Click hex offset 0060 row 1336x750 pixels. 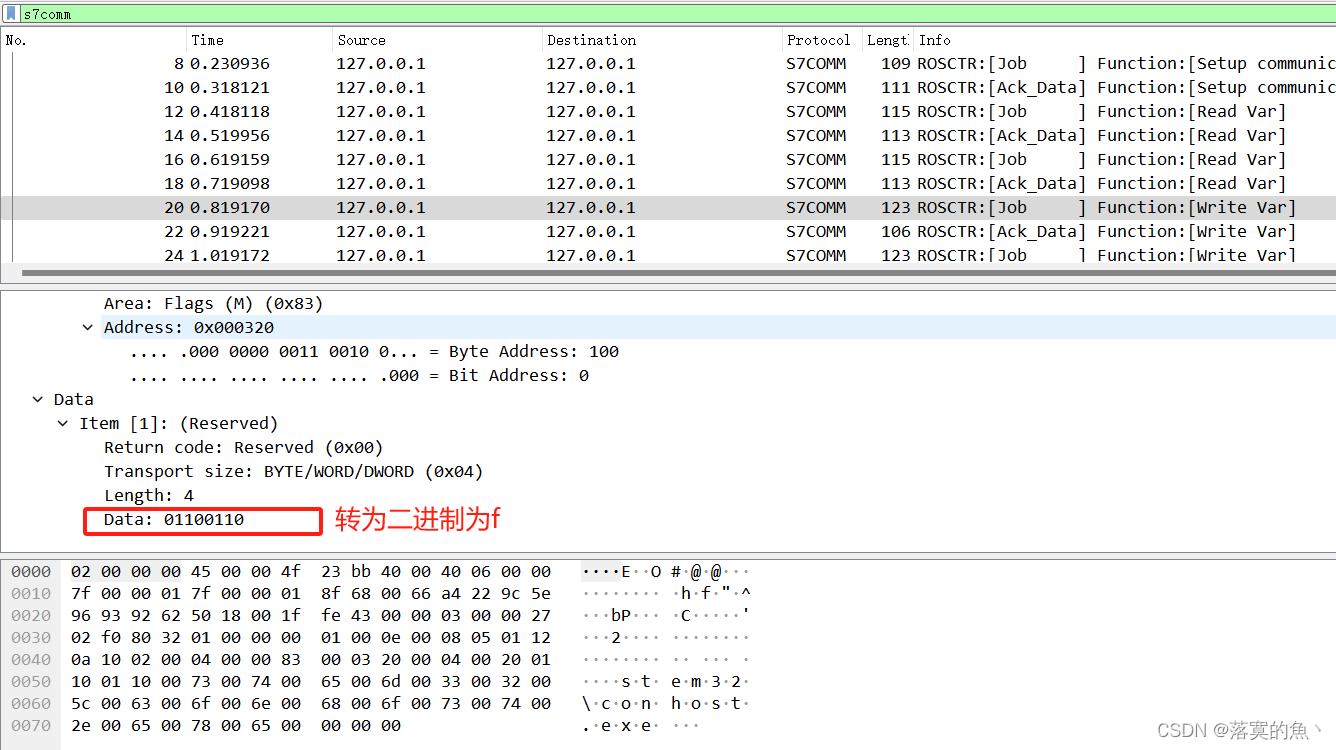click(x=311, y=704)
